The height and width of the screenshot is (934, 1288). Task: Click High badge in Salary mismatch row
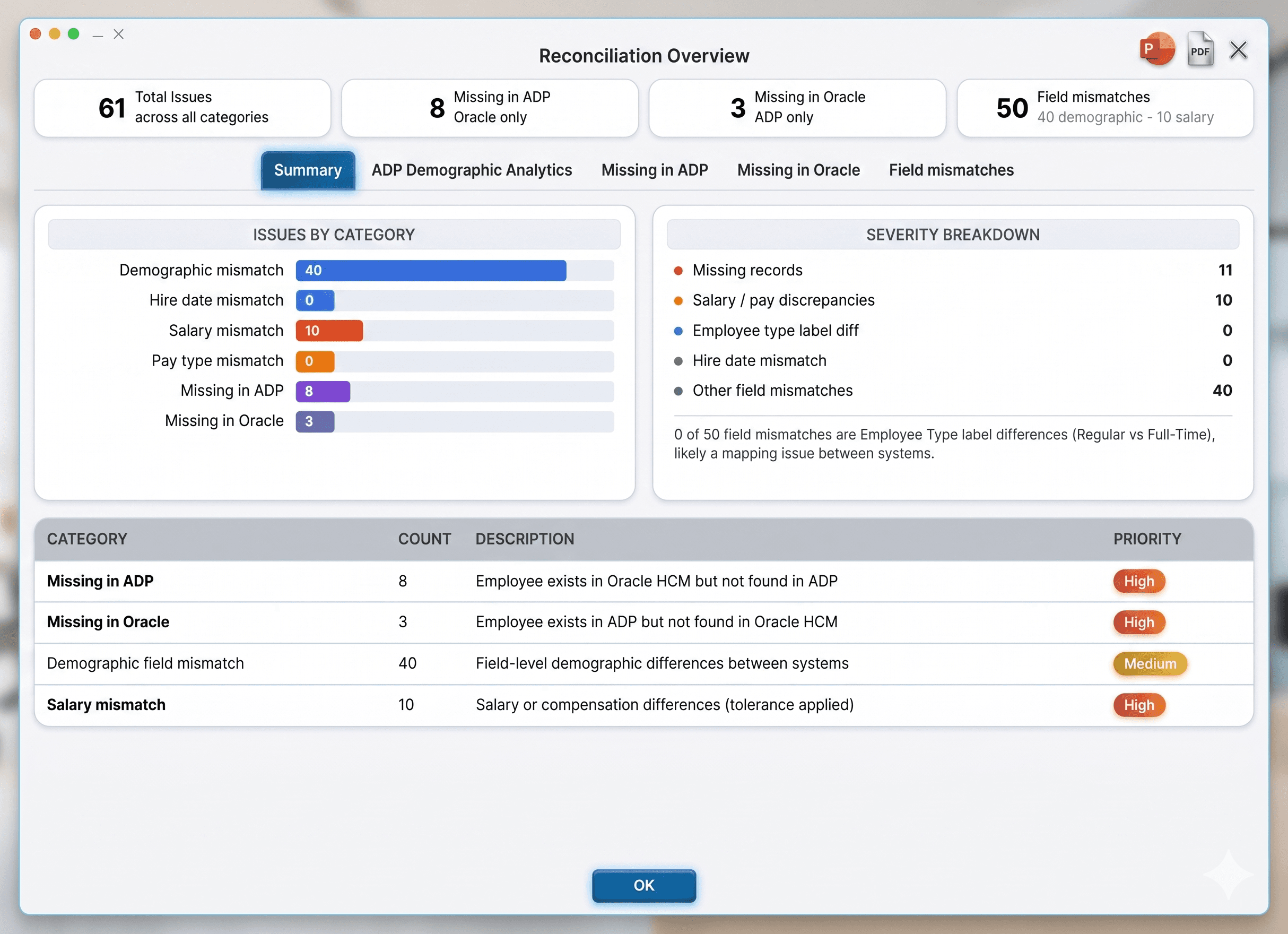coord(1138,705)
